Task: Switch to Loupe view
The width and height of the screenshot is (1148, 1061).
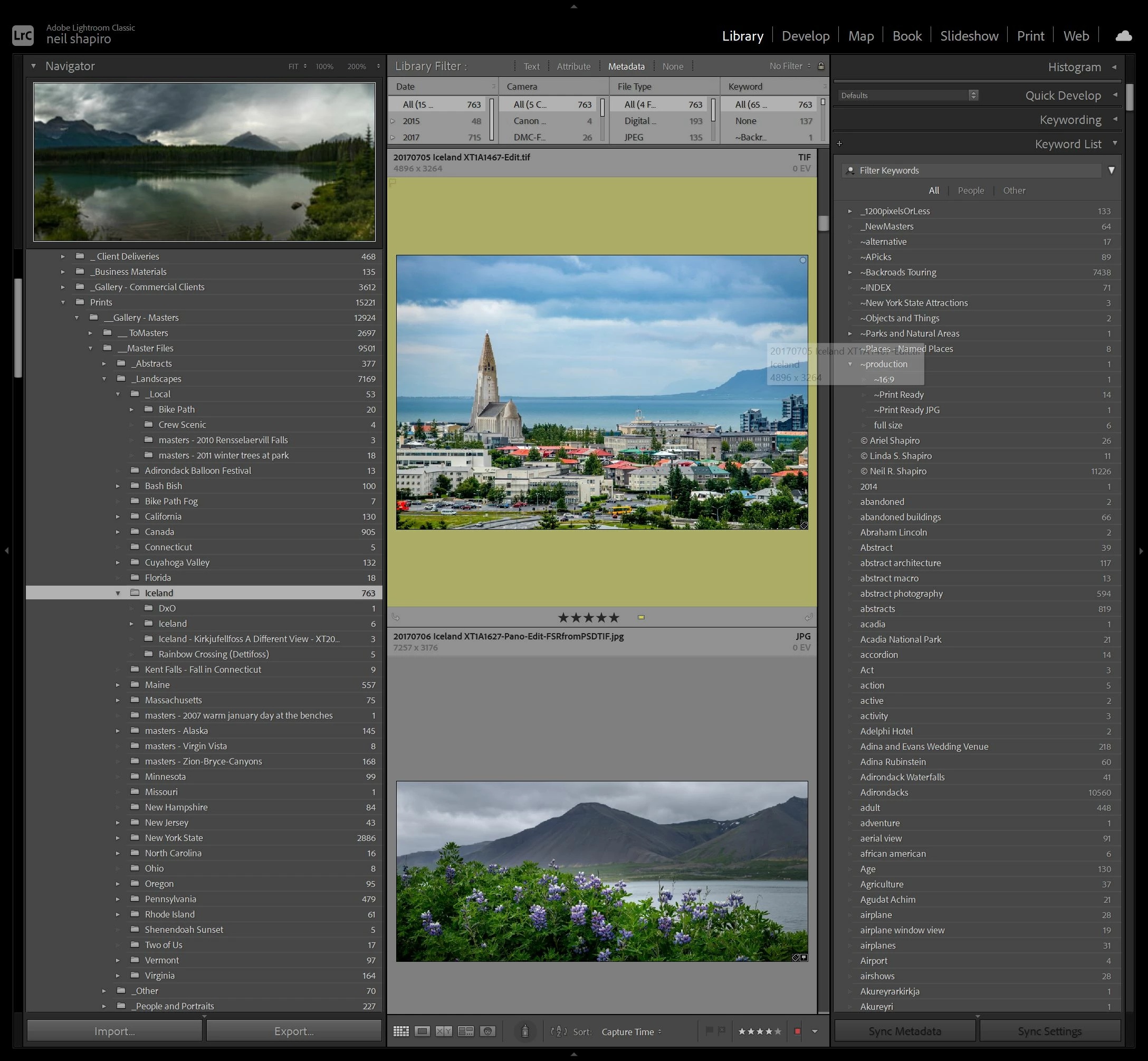Action: (423, 1031)
